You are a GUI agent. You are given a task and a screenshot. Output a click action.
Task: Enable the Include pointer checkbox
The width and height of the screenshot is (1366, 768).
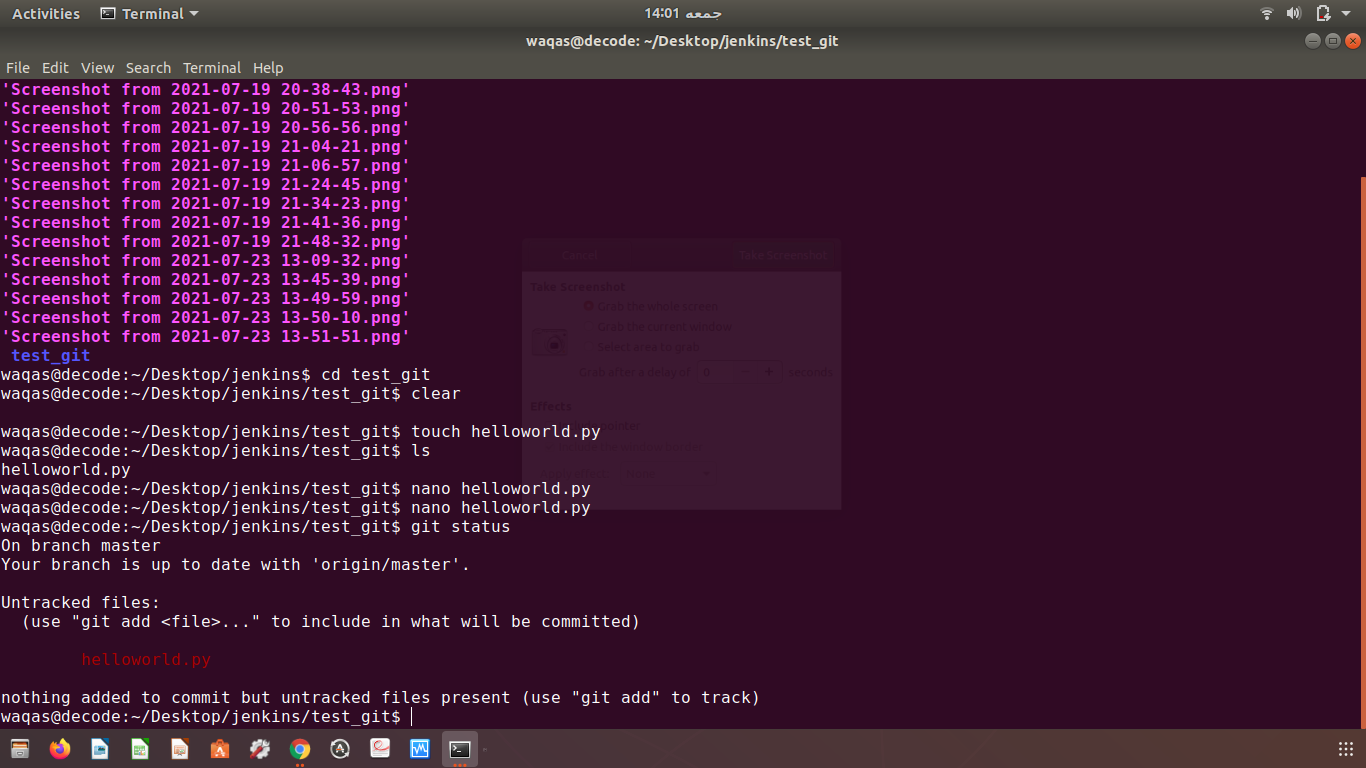click(x=550, y=424)
